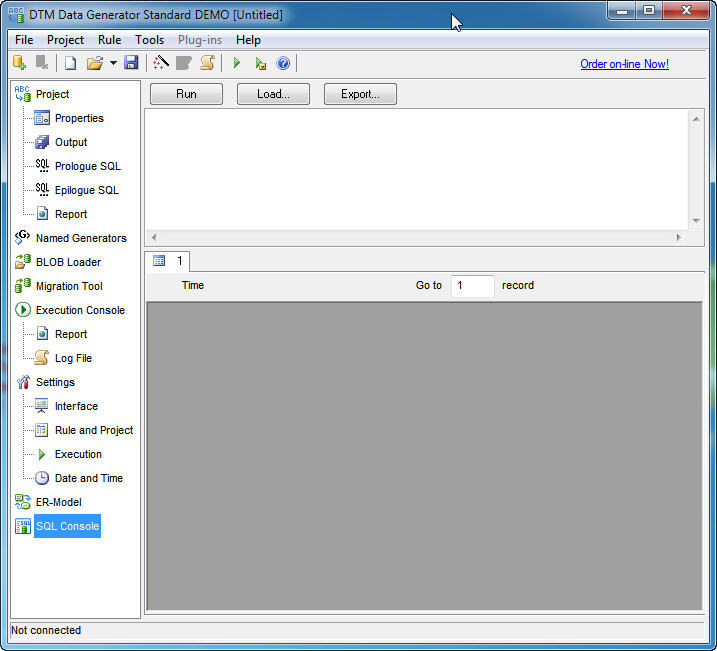
Task: Open Prologue SQL in the sidebar
Action: (x=88, y=166)
